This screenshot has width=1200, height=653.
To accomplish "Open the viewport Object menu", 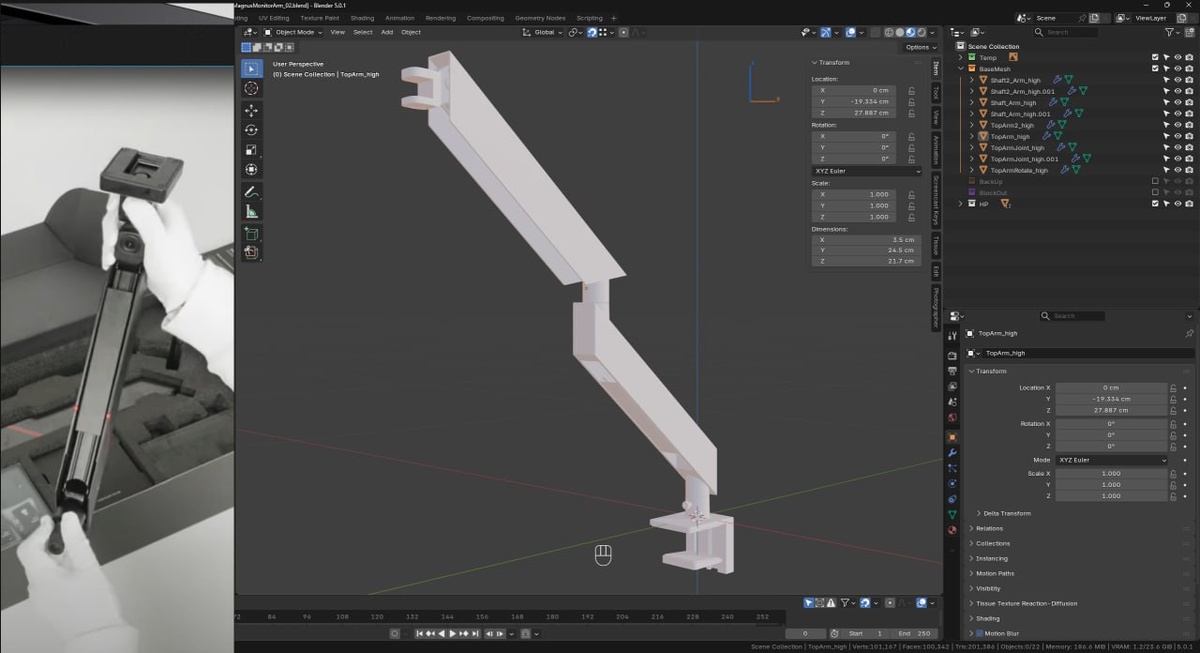I will pos(411,32).
